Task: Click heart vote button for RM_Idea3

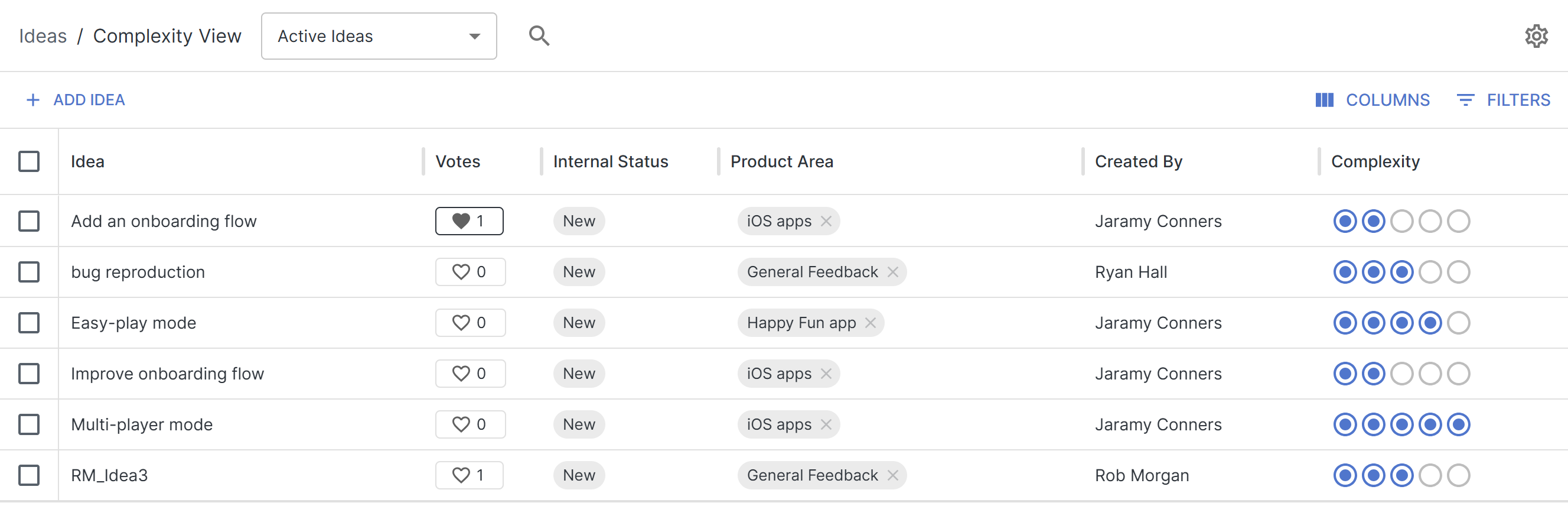Action: click(x=469, y=475)
